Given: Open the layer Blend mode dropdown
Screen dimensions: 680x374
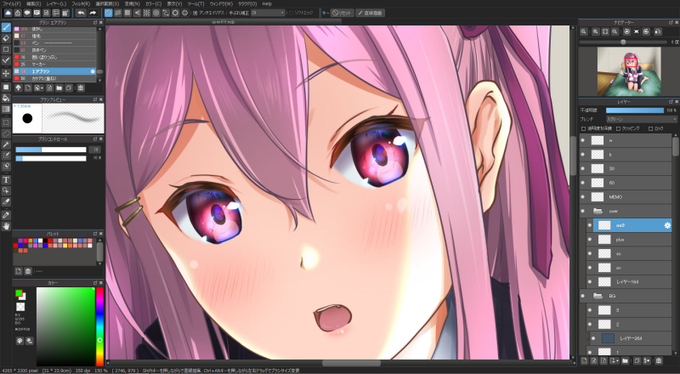Looking at the screenshot, I should [641, 119].
